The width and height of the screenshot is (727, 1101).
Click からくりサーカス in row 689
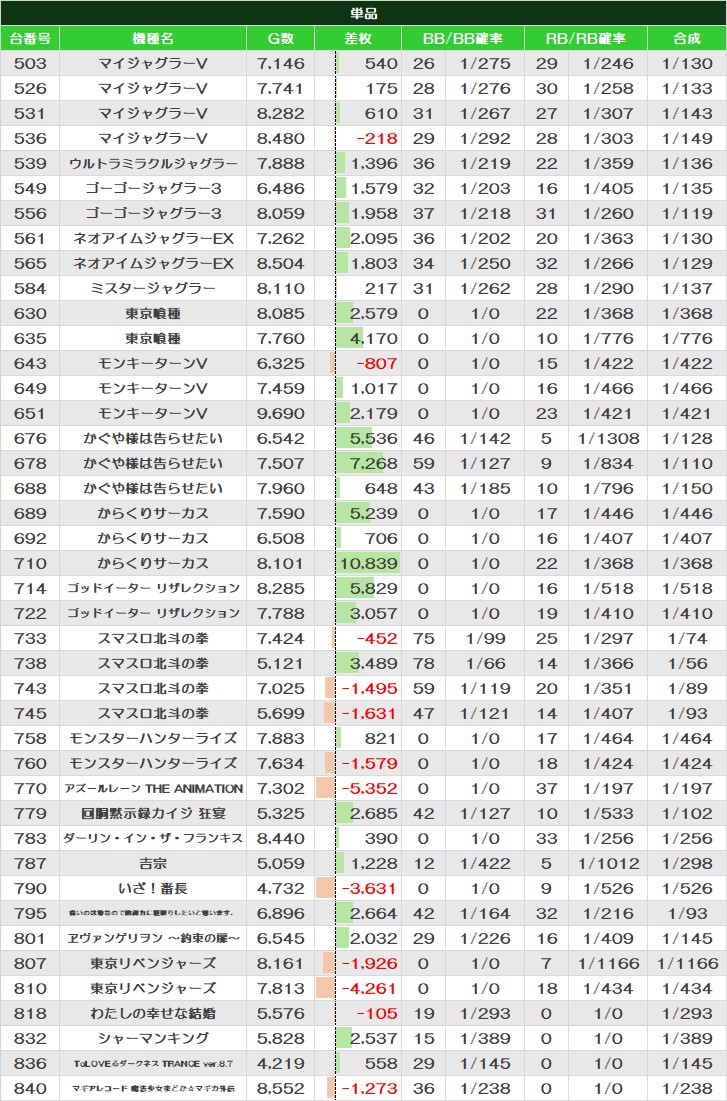pyautogui.click(x=153, y=513)
